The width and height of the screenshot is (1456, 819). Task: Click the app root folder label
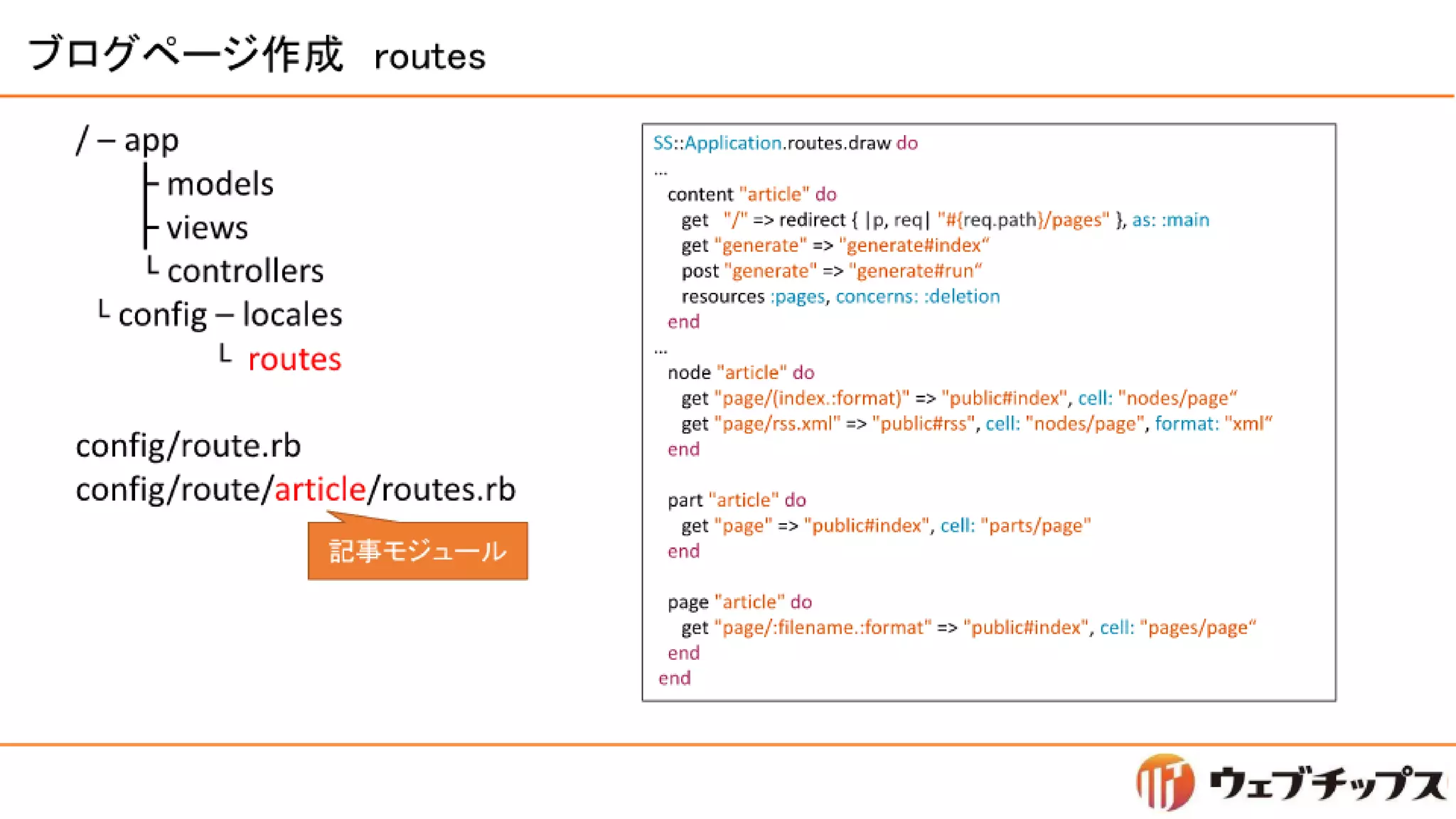pyautogui.click(x=151, y=140)
